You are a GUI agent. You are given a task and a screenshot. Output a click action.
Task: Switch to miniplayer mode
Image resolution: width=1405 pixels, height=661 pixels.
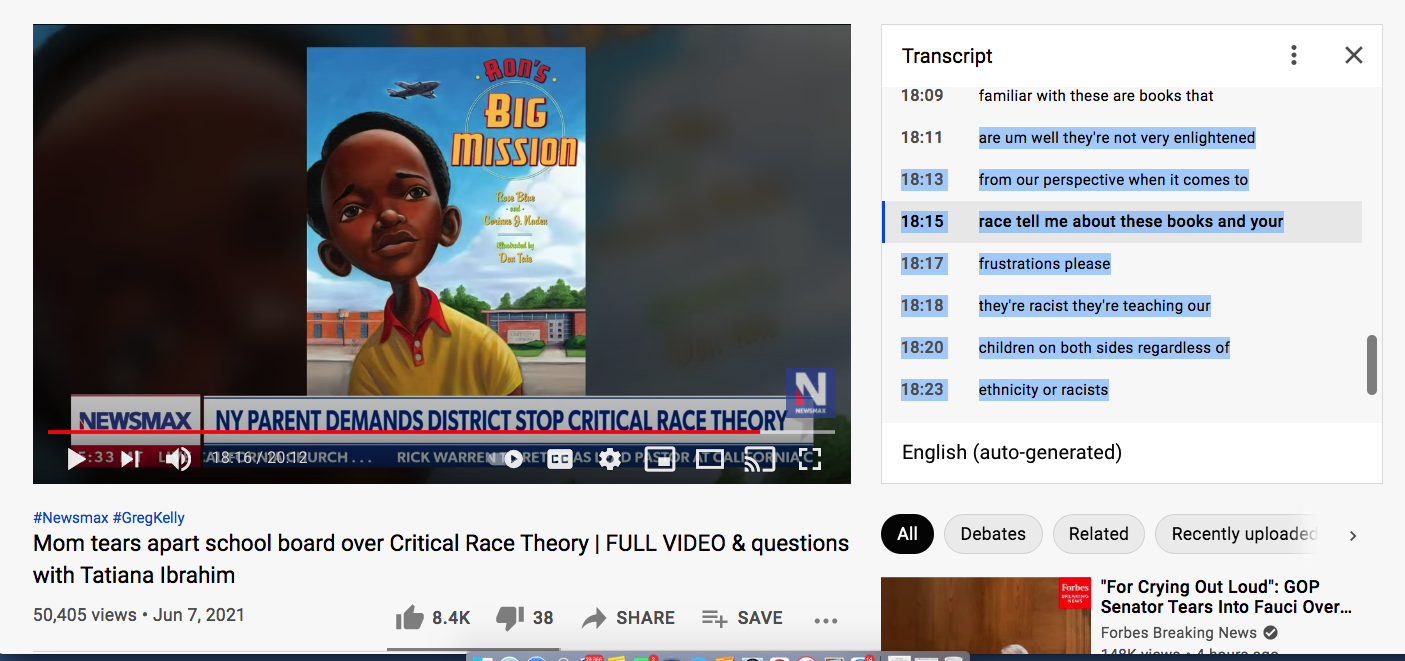click(659, 459)
